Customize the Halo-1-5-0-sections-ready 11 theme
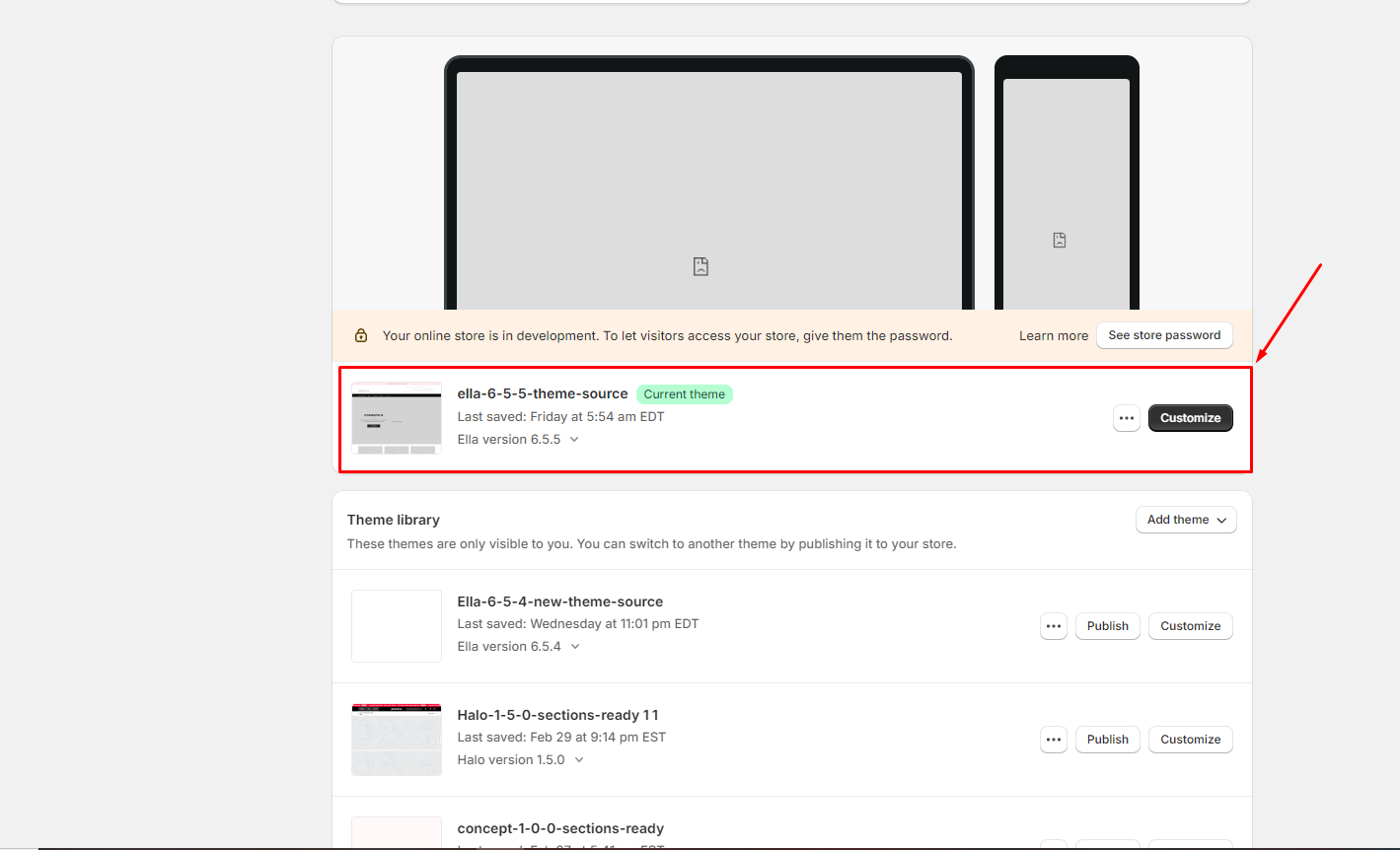Screen dimensions: 1400x850 (1190, 740)
